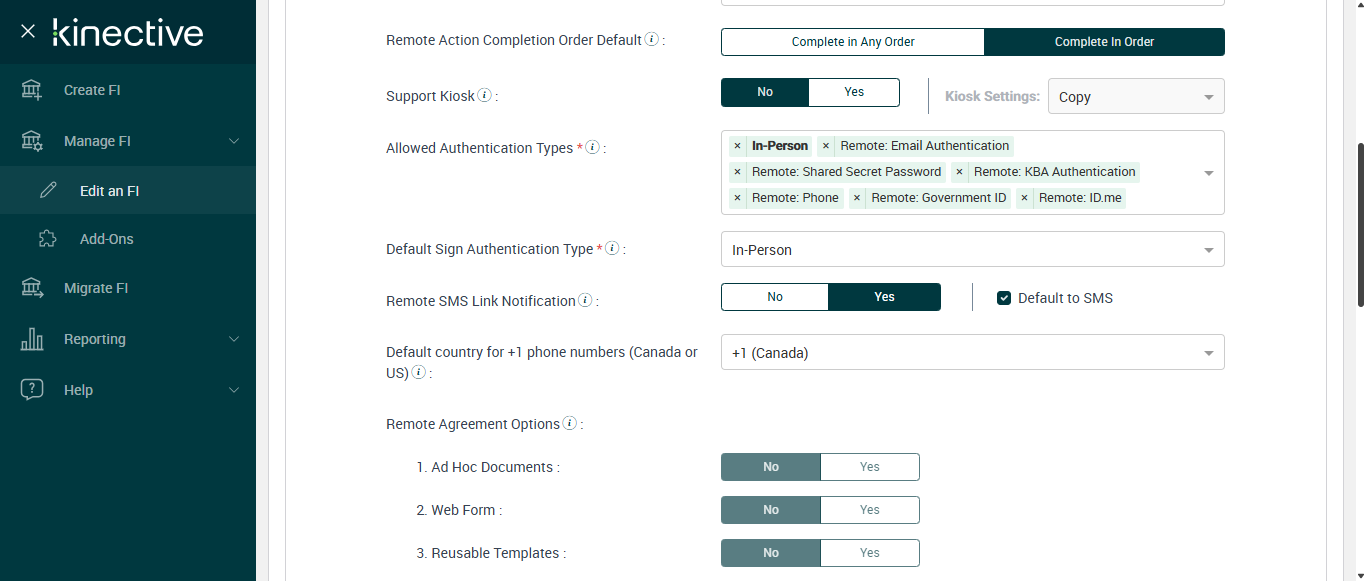This screenshot has height=581, width=1366.
Task: Open the default country phone dropdown
Action: (x=972, y=353)
